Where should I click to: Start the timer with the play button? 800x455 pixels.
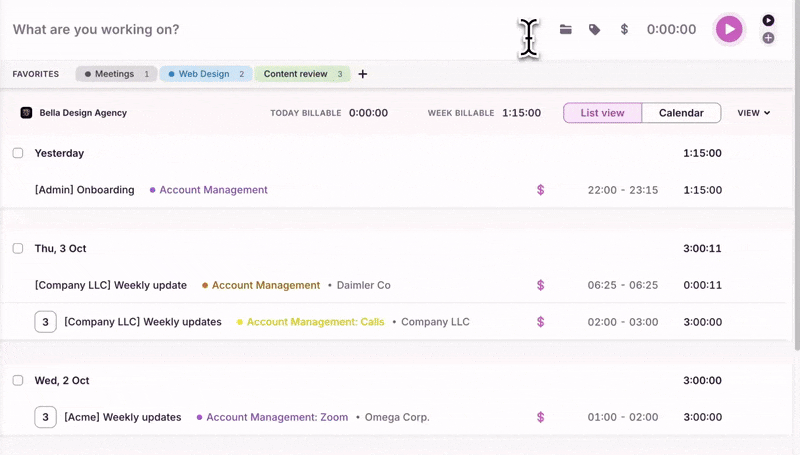[x=729, y=30]
